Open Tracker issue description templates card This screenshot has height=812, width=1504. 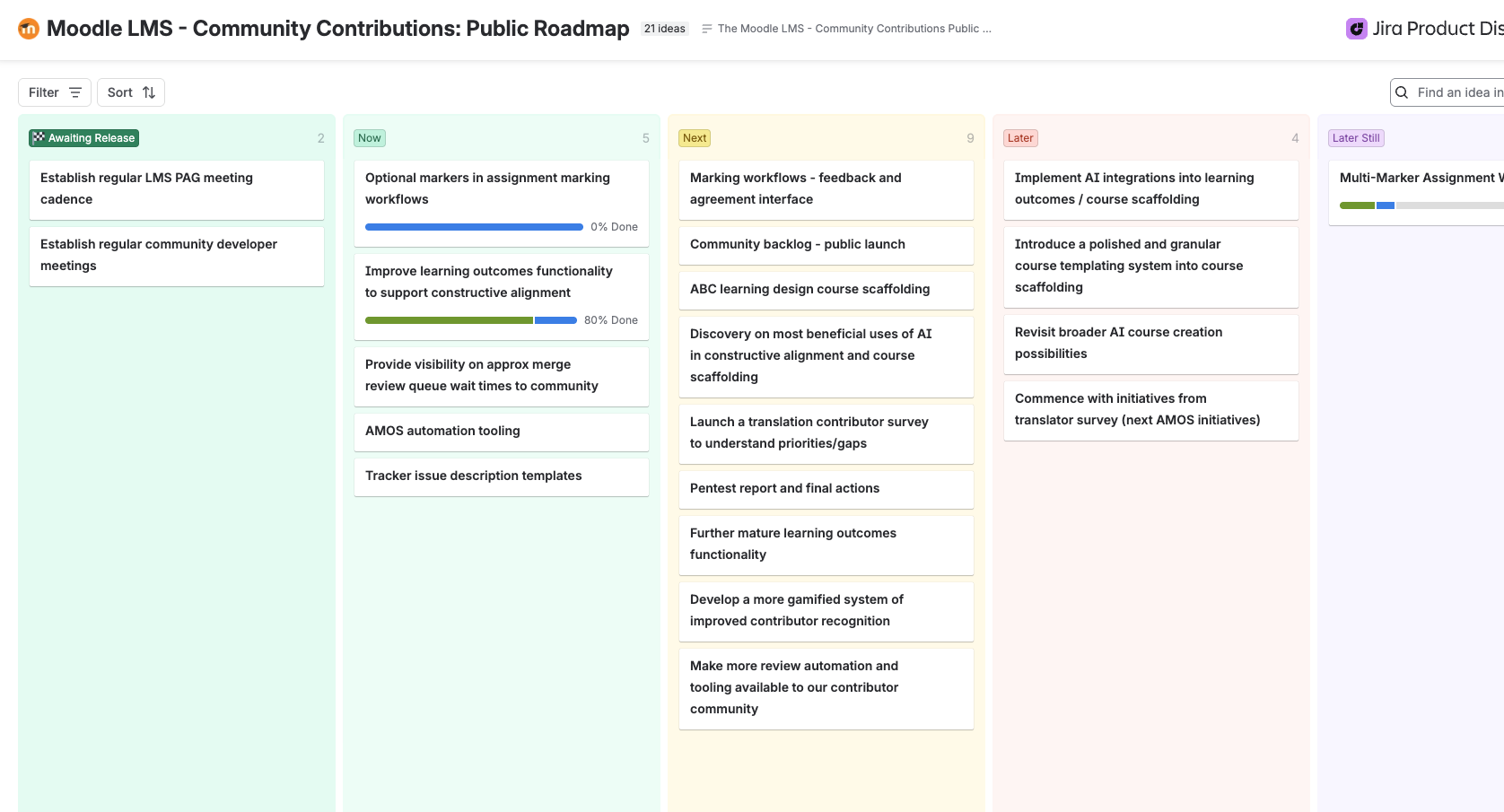[502, 476]
